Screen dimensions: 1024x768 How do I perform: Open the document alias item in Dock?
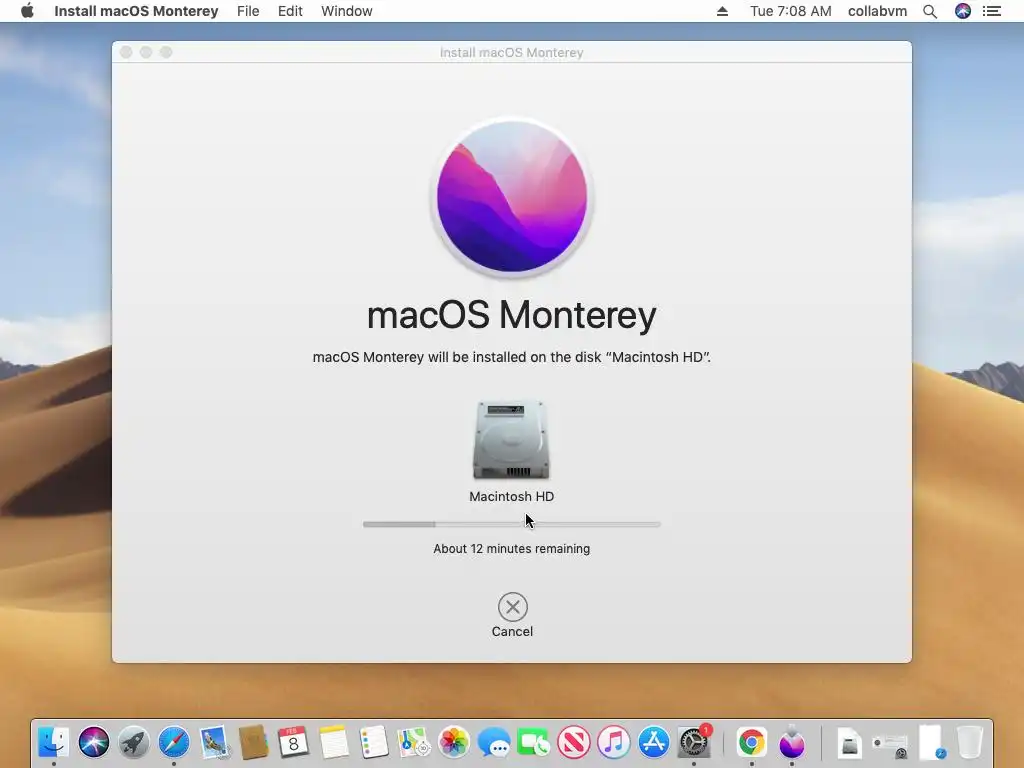pos(932,743)
